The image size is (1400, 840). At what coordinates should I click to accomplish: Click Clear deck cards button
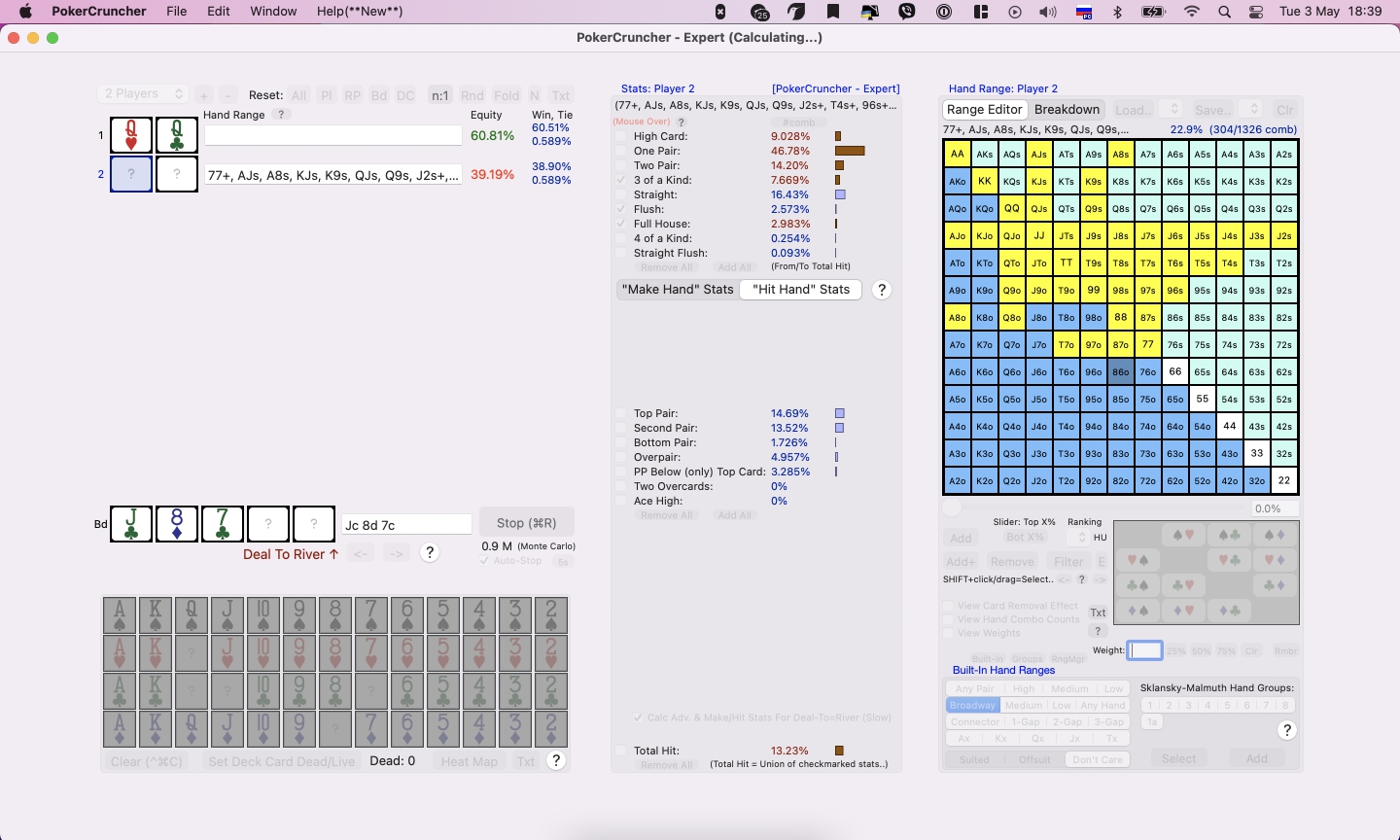147,761
